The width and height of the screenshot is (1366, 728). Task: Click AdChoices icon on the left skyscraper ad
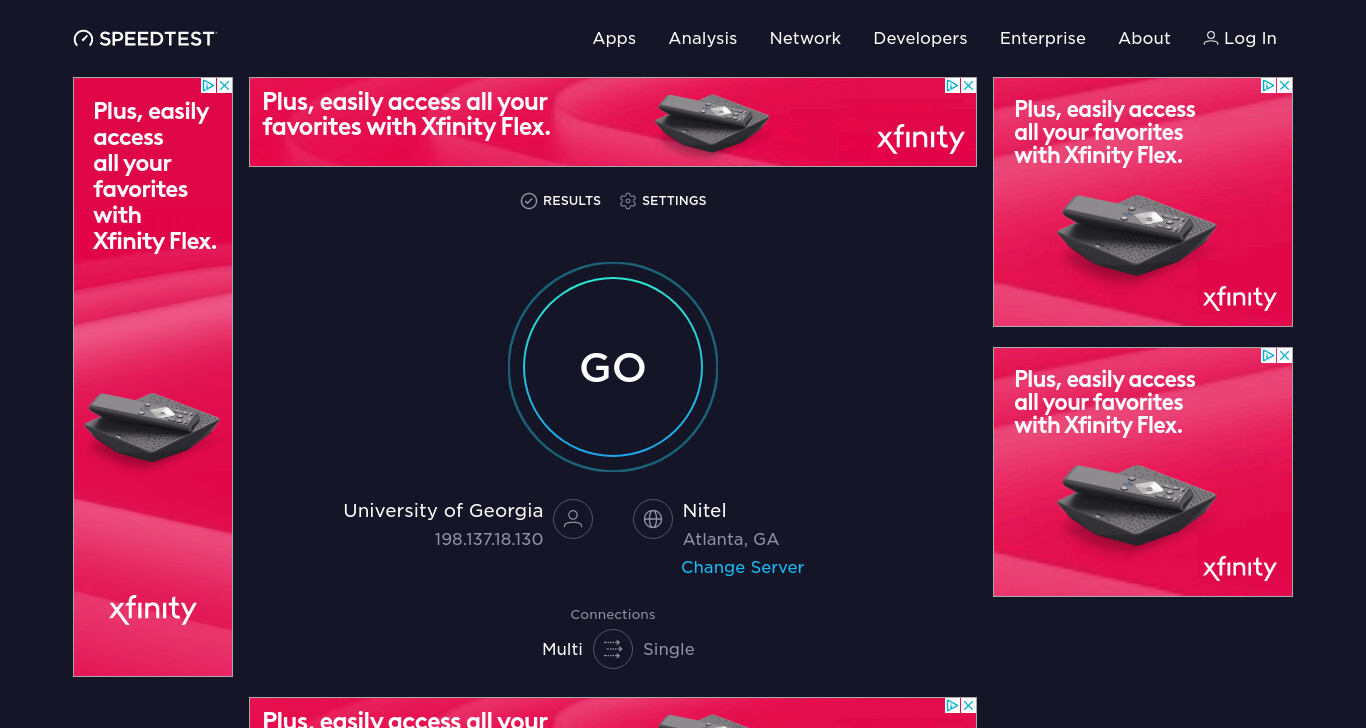click(209, 86)
